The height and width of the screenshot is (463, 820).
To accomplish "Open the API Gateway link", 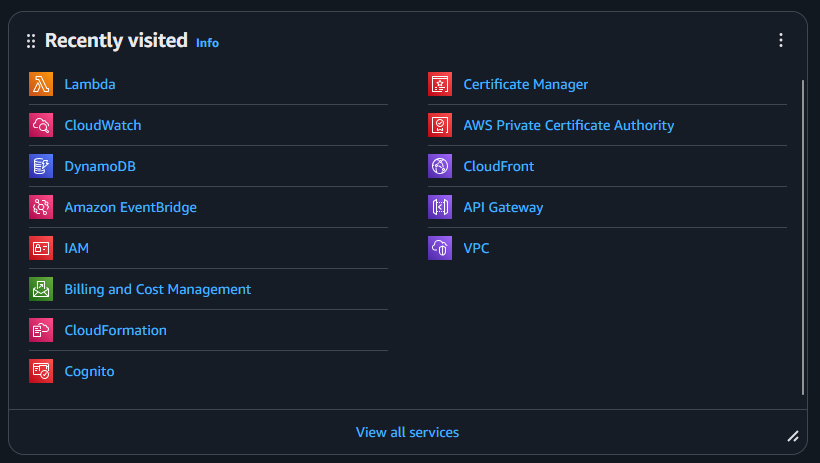I will 503,207.
